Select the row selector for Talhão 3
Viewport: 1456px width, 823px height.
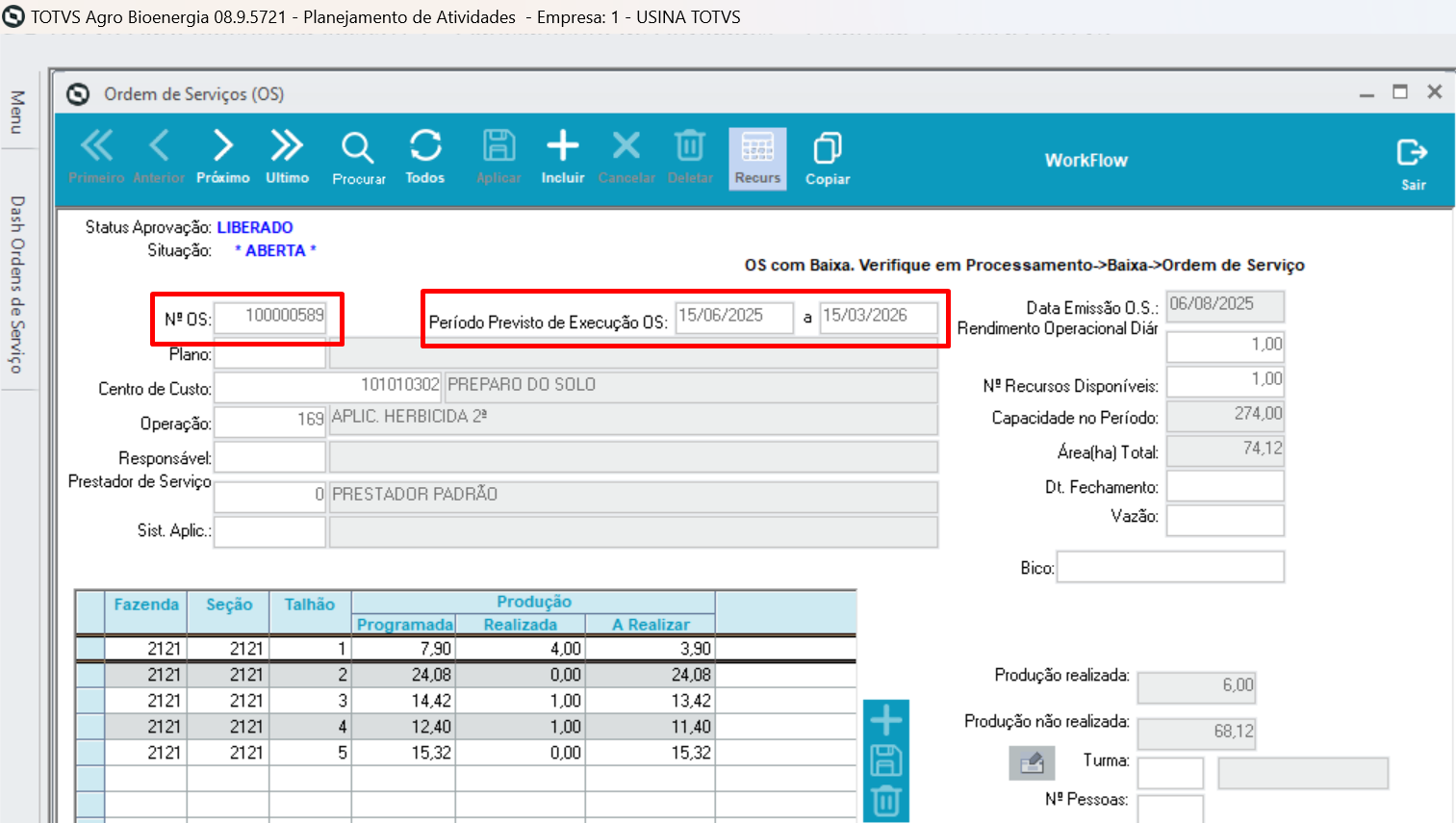point(89,701)
